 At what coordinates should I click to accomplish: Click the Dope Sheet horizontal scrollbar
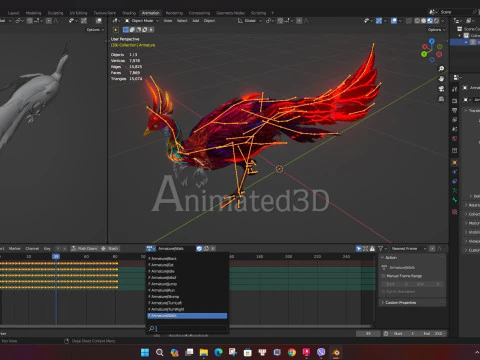pos(185,326)
